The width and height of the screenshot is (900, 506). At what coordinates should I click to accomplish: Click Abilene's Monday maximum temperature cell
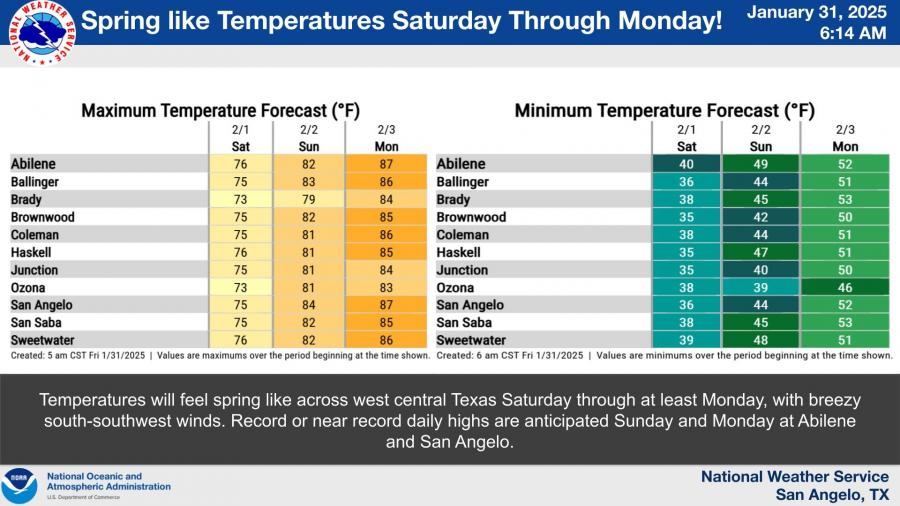[387, 164]
